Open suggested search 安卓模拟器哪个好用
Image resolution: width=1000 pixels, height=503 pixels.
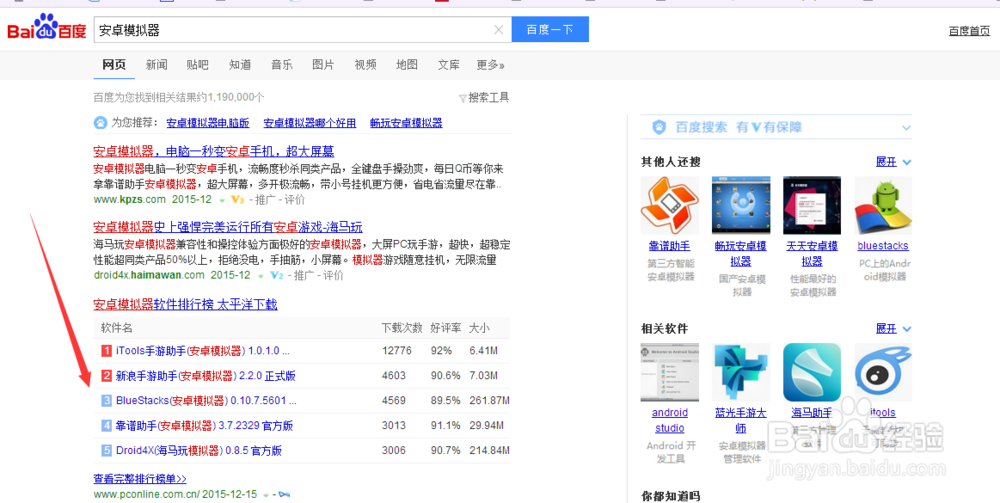click(x=310, y=123)
